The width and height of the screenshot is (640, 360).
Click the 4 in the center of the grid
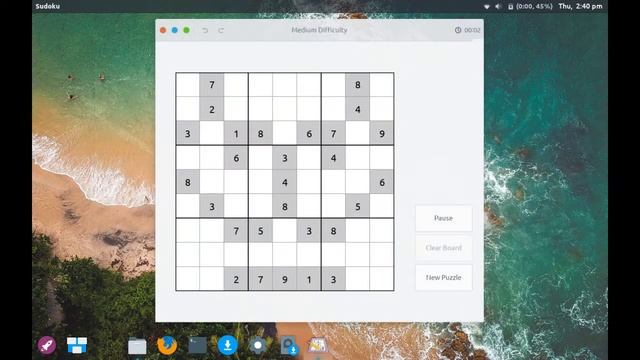click(x=284, y=182)
